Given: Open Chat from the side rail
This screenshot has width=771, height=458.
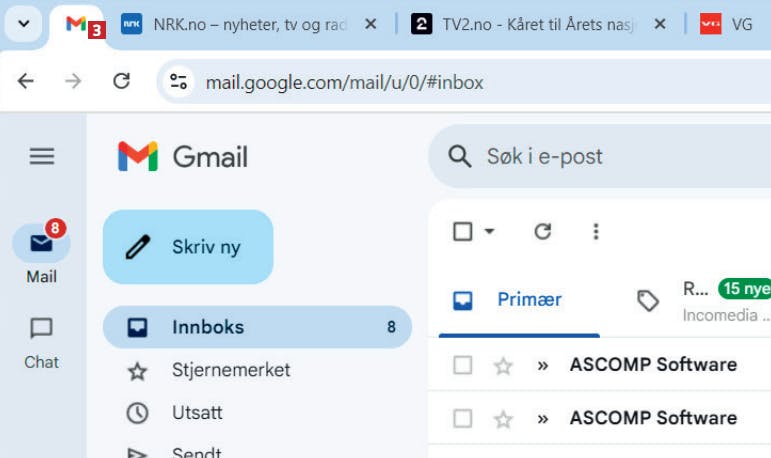Looking at the screenshot, I should click(42, 330).
